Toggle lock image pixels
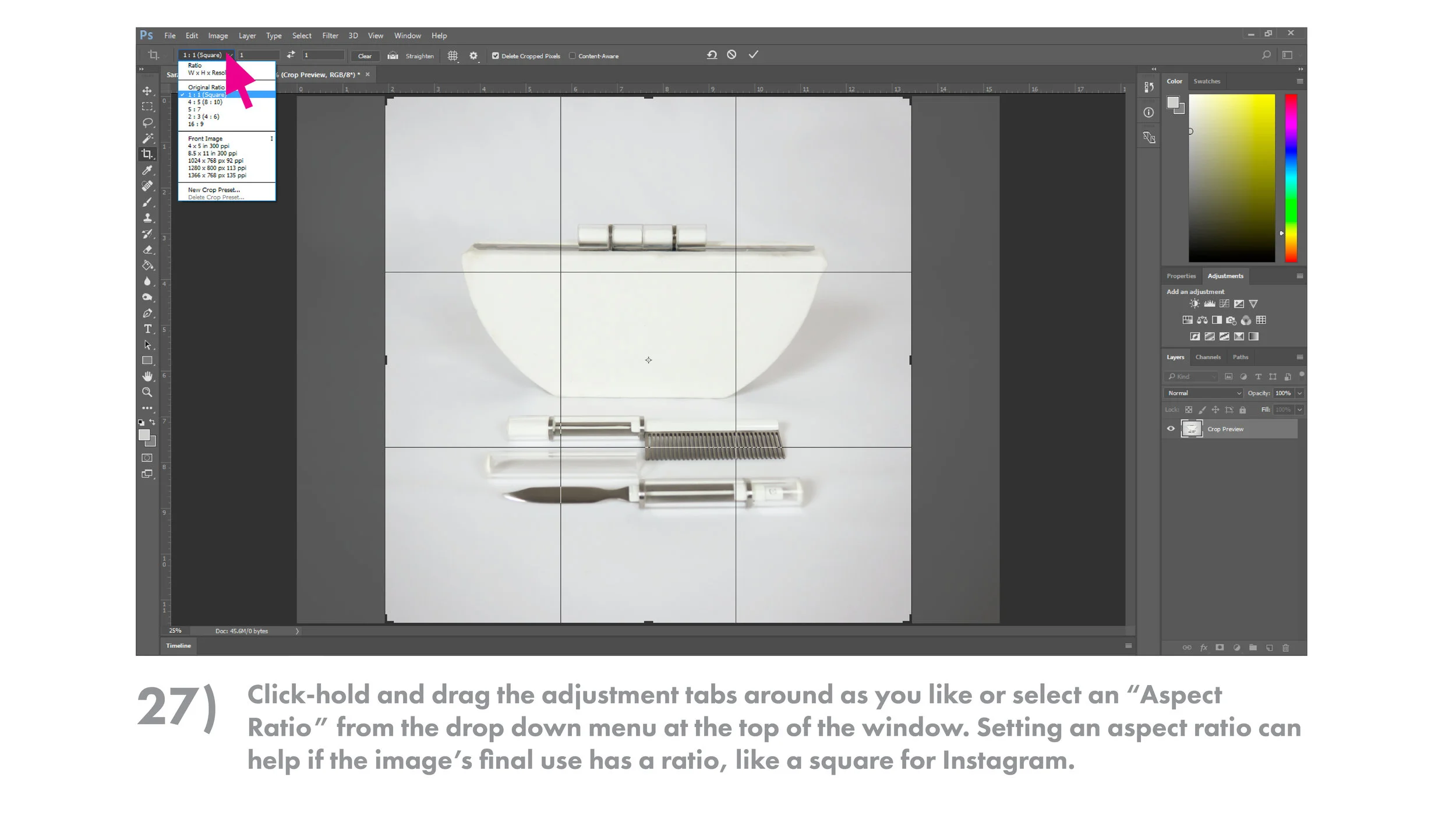 click(1202, 410)
